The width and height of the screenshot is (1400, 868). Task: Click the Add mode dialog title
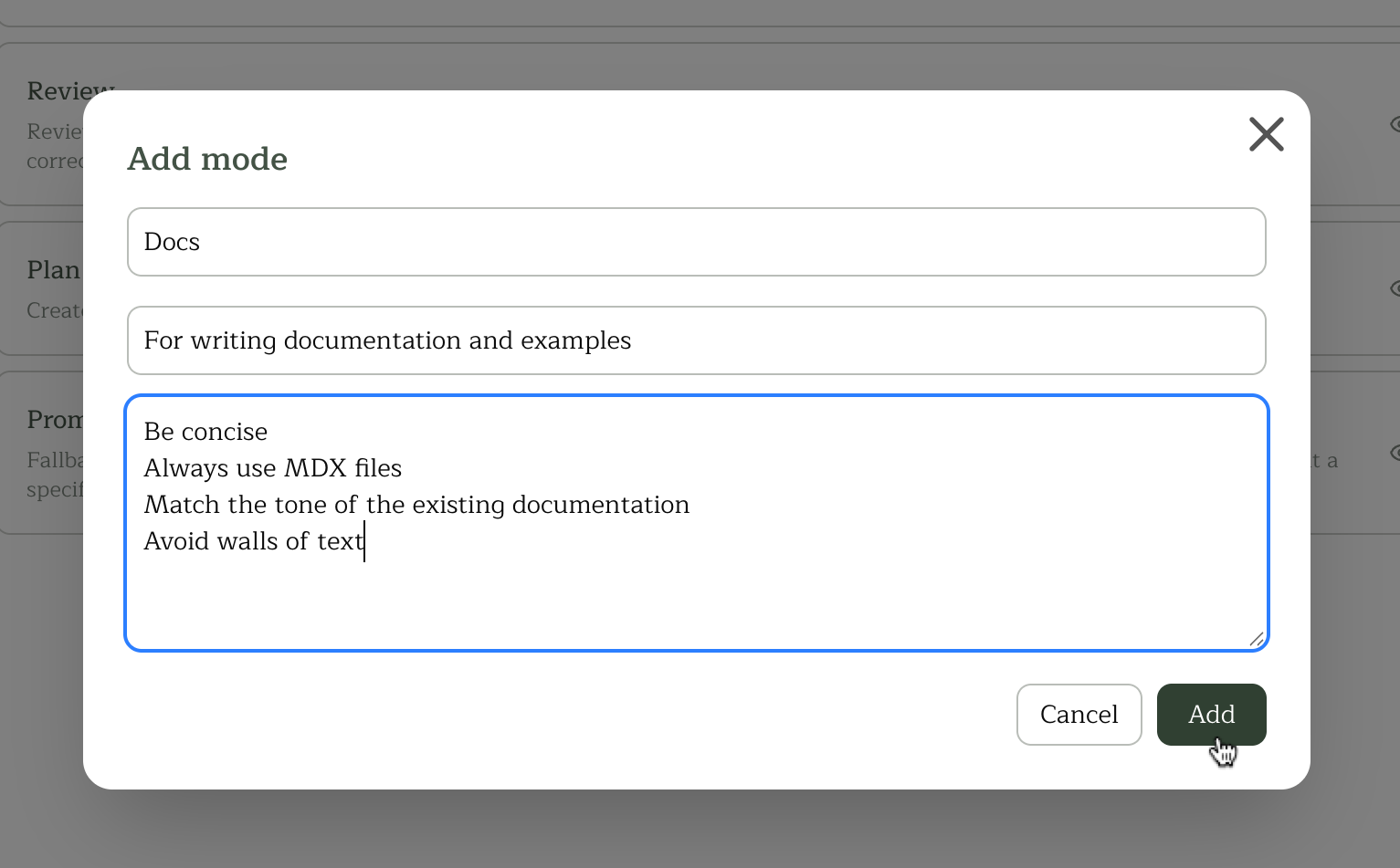coord(207,158)
